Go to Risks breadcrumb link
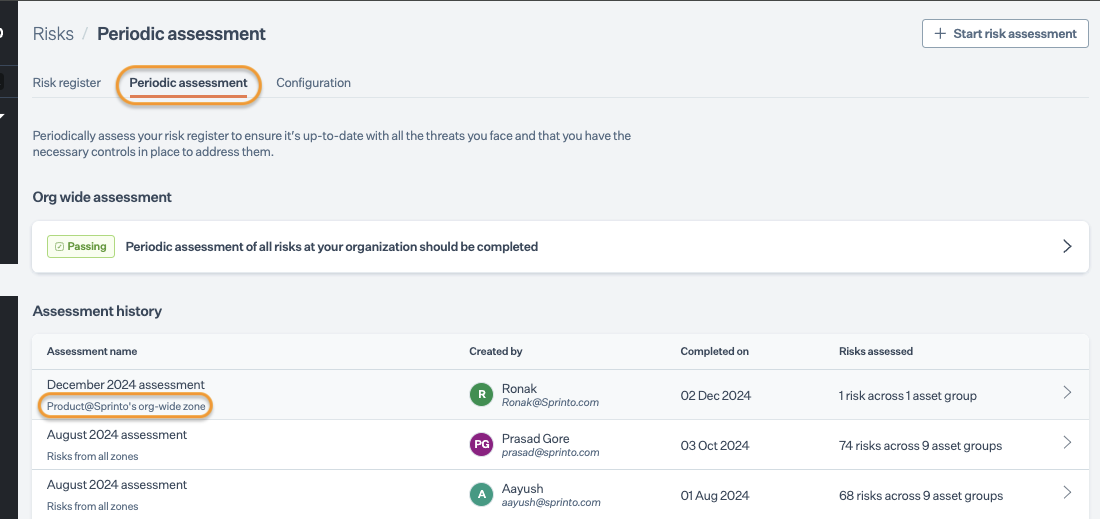Image resolution: width=1100 pixels, height=519 pixels. pyautogui.click(x=53, y=34)
